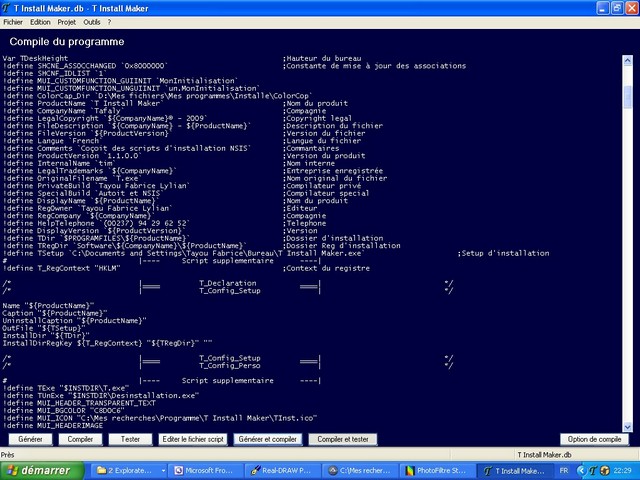Image resolution: width=640 pixels, height=480 pixels.
Task: Click line '!define HelpTelephone'
Action: (x=96, y=223)
